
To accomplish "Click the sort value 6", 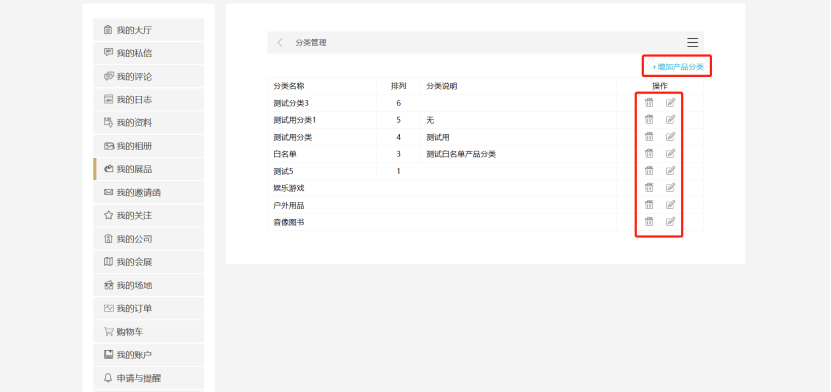I will point(399,103).
